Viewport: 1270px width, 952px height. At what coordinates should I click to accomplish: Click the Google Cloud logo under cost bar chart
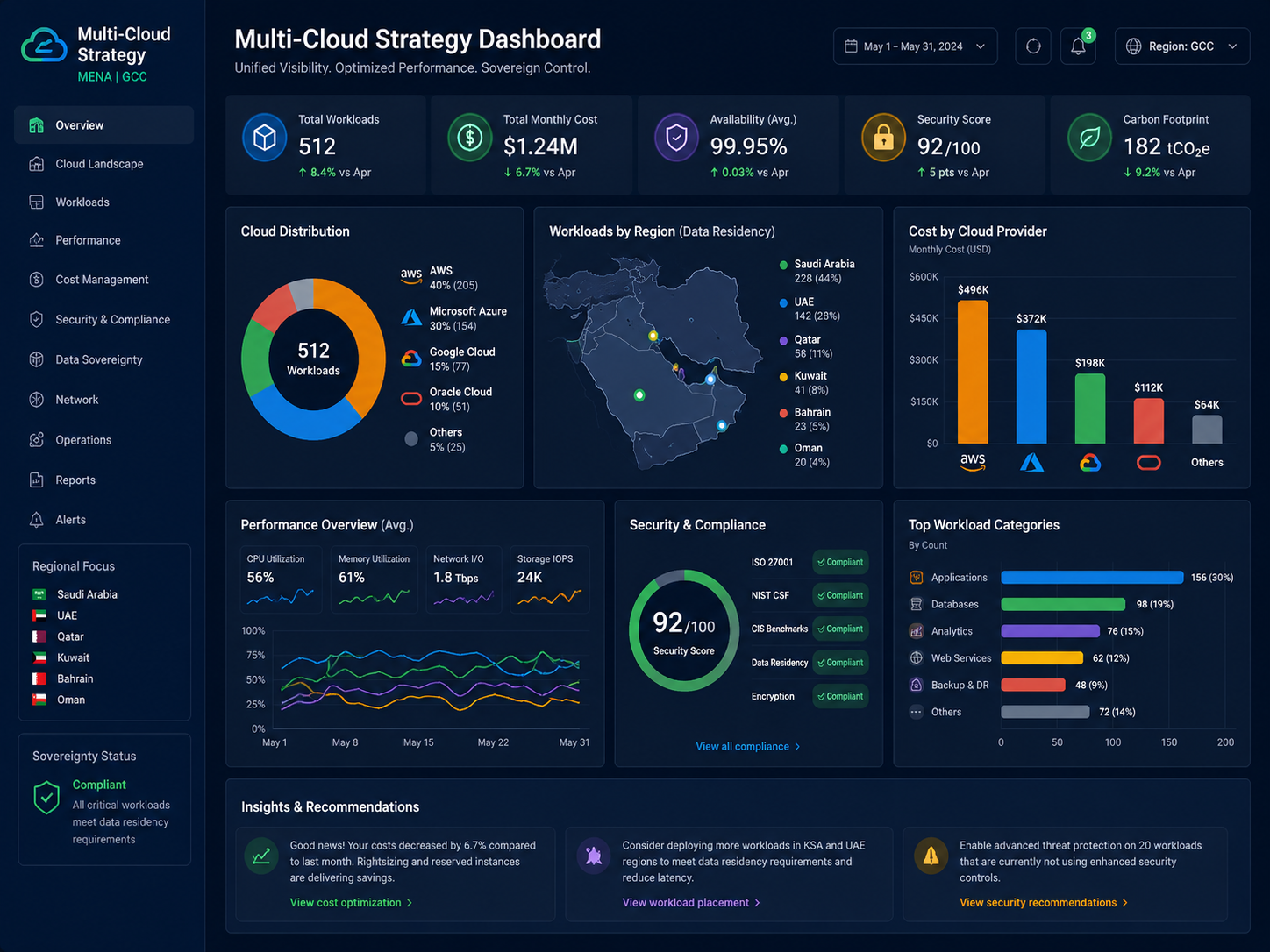1090,462
